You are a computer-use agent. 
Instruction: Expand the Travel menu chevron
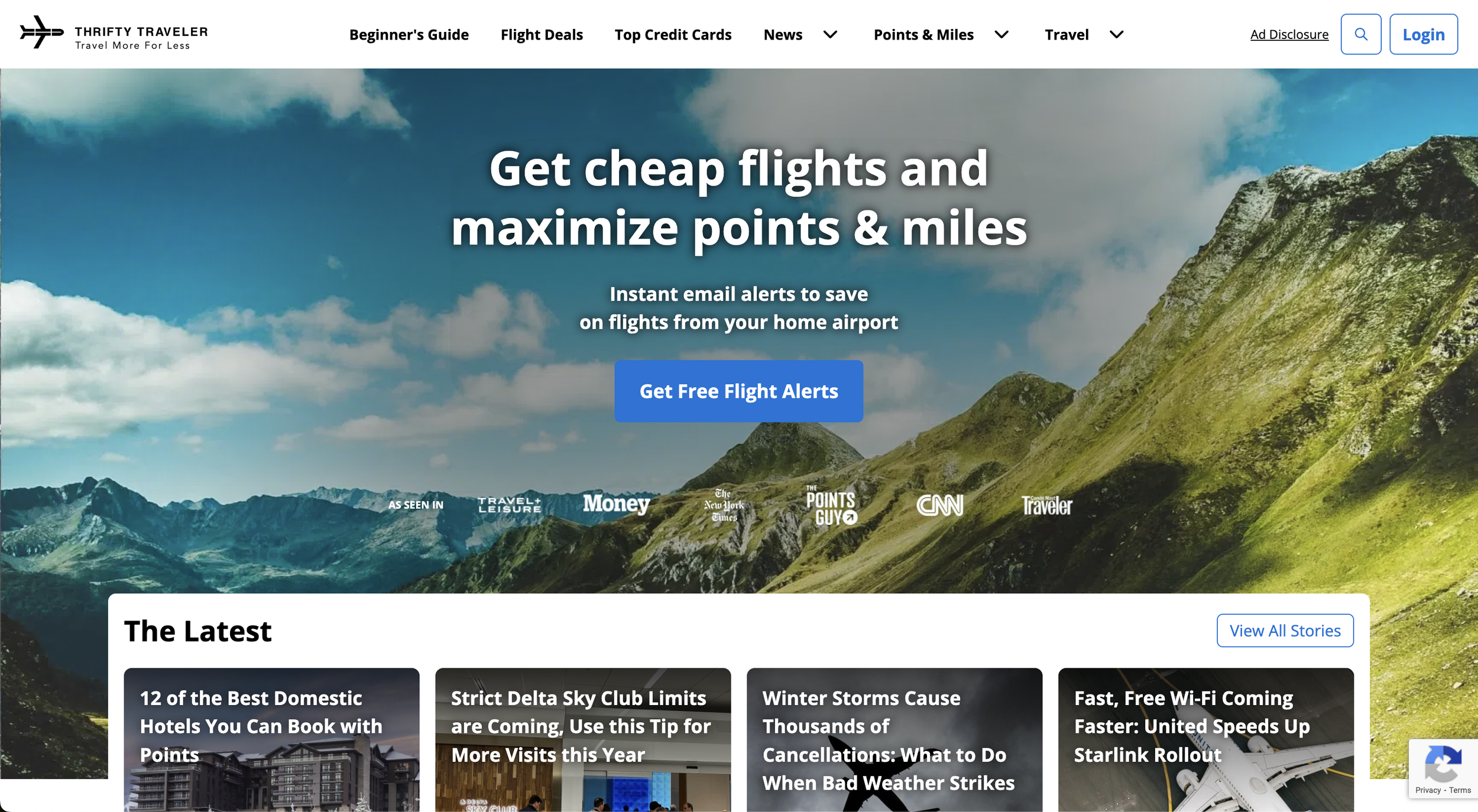tap(1116, 35)
